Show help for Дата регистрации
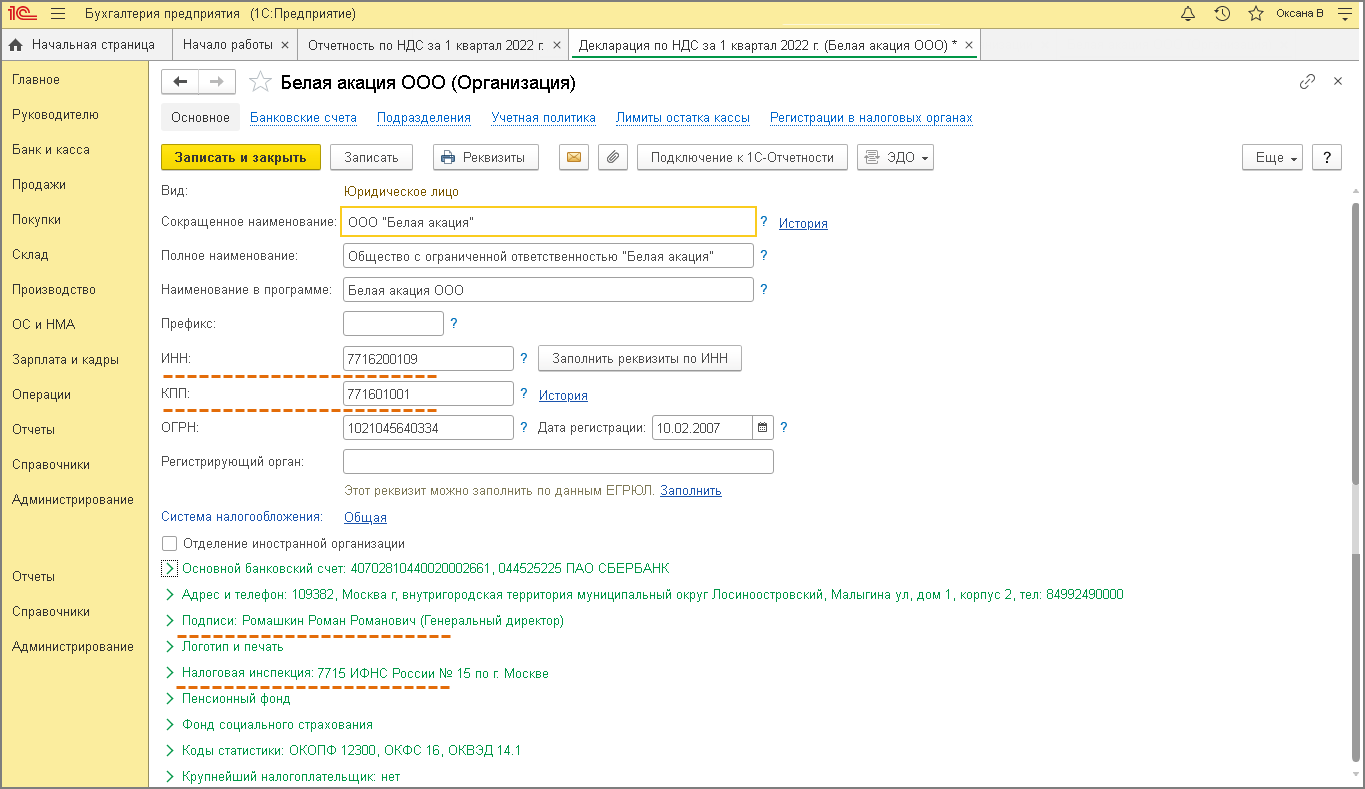The width and height of the screenshot is (1365, 789). [x=784, y=428]
